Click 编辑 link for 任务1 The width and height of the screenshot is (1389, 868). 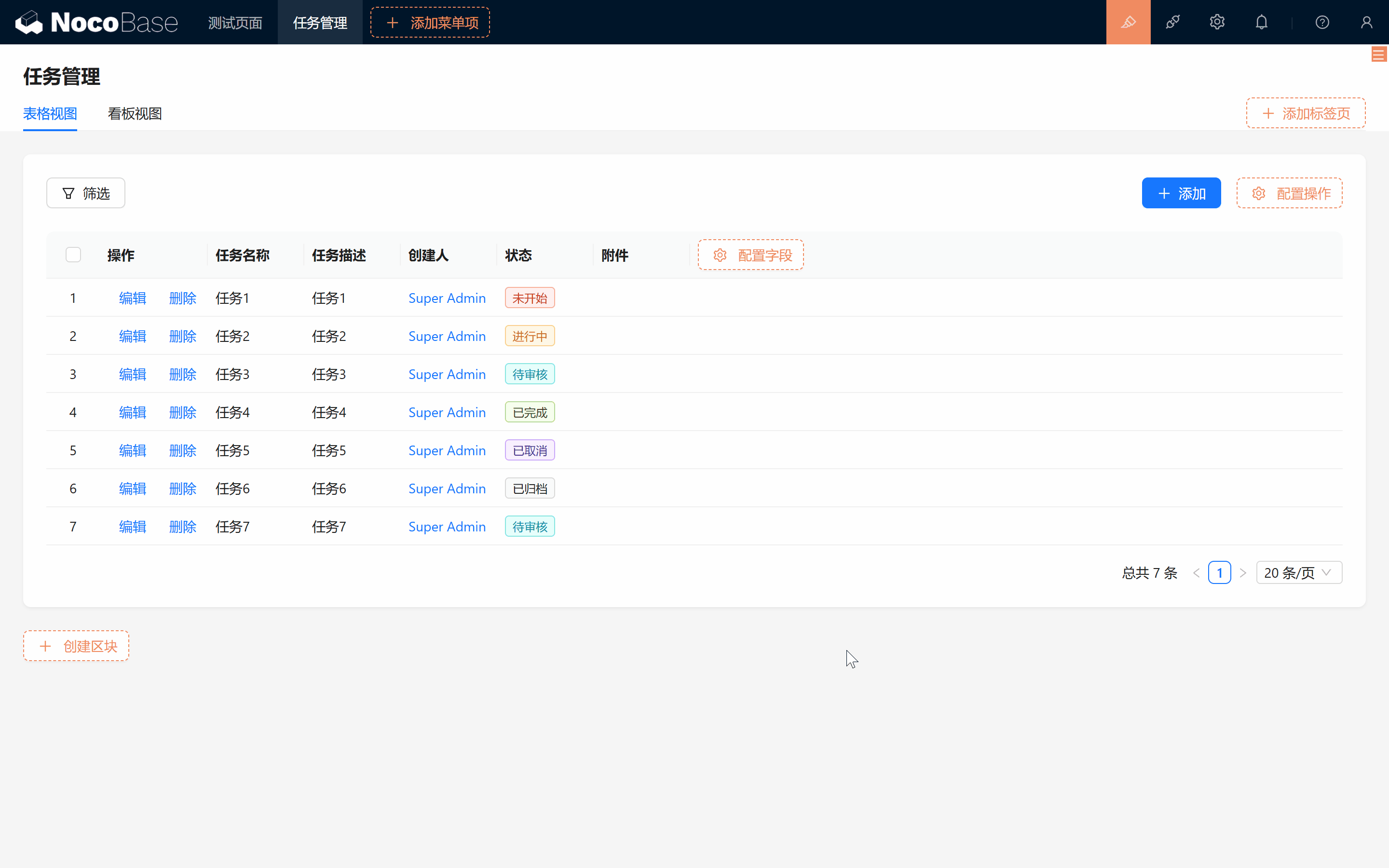pos(133,298)
